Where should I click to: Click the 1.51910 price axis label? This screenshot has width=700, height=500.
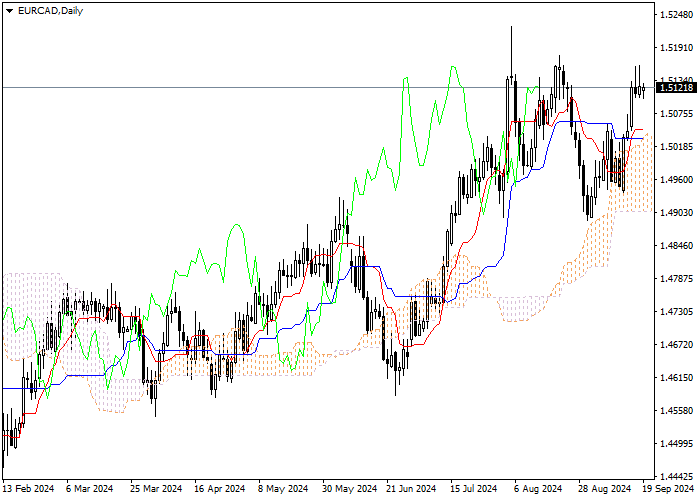click(x=676, y=48)
